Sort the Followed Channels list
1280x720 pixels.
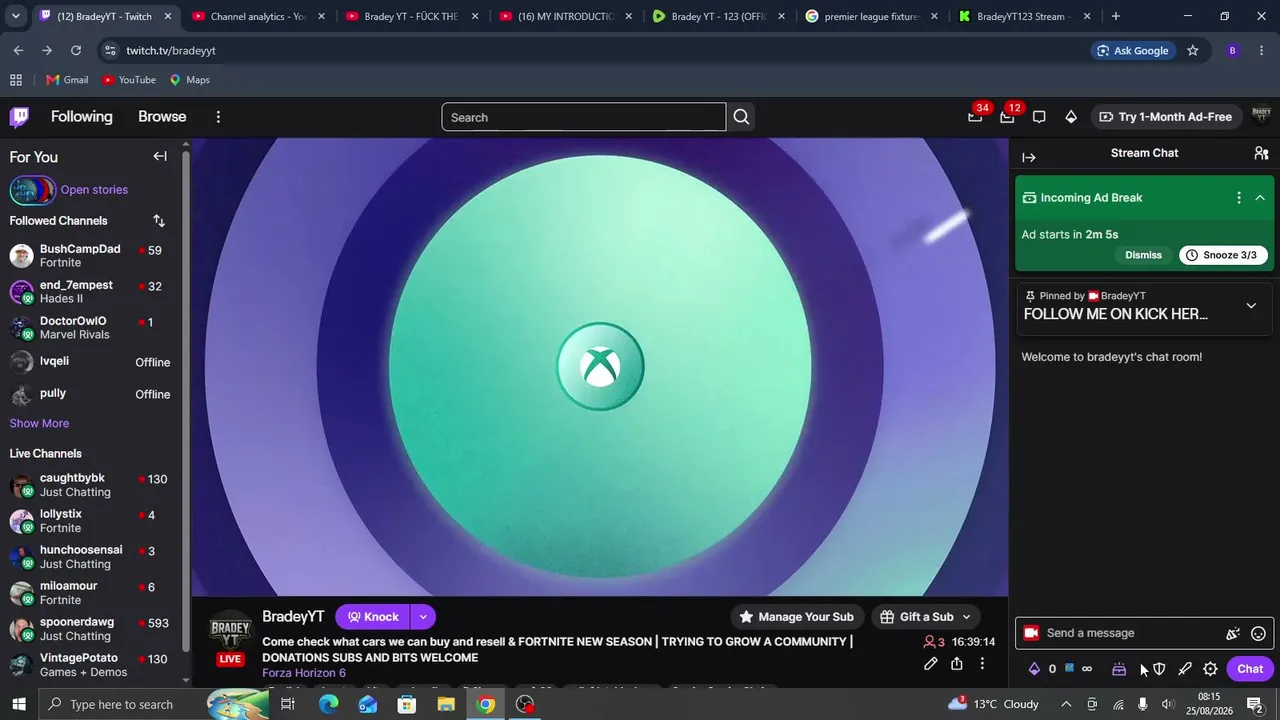coord(159,220)
